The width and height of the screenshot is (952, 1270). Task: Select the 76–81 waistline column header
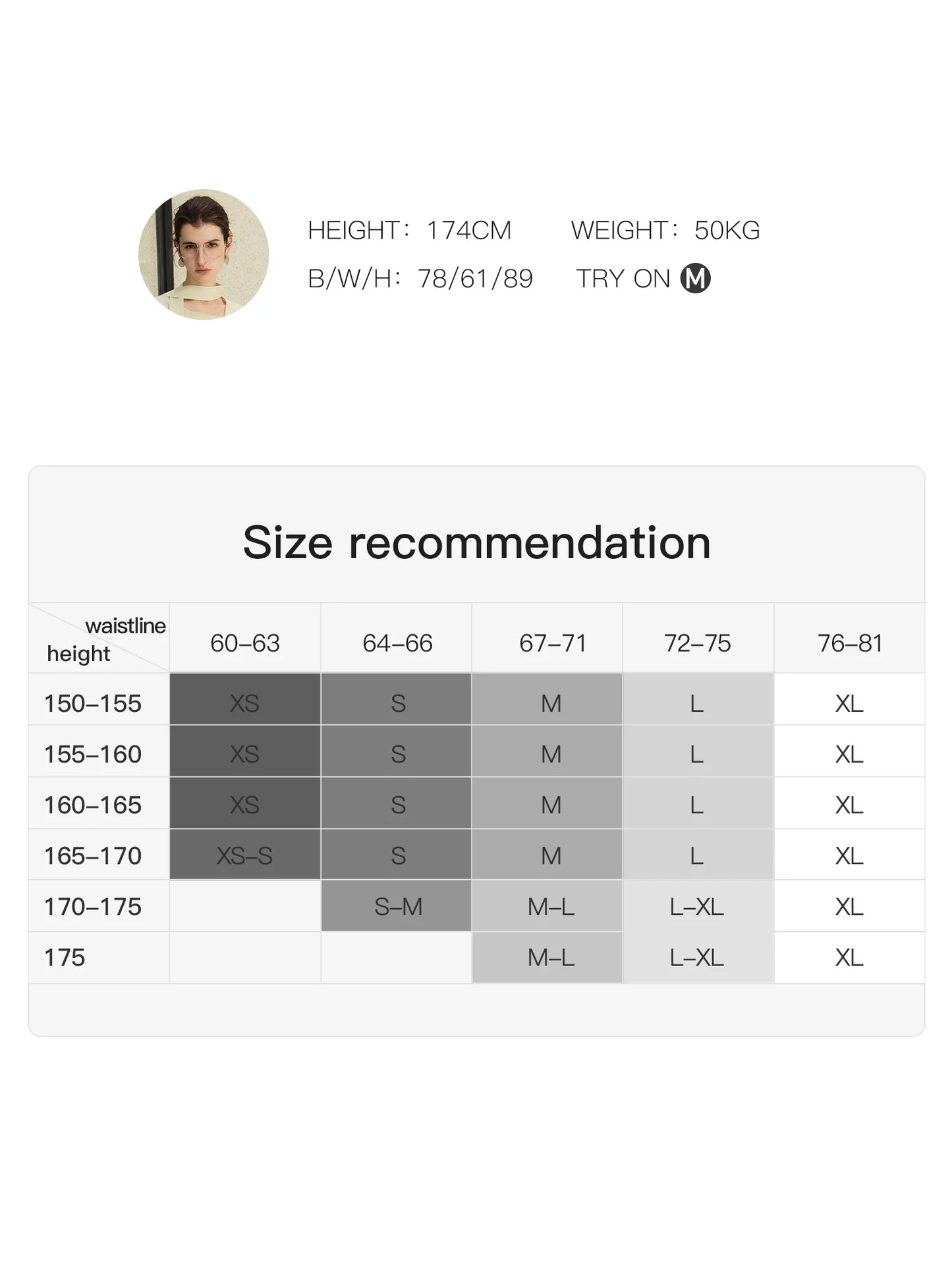tap(849, 643)
